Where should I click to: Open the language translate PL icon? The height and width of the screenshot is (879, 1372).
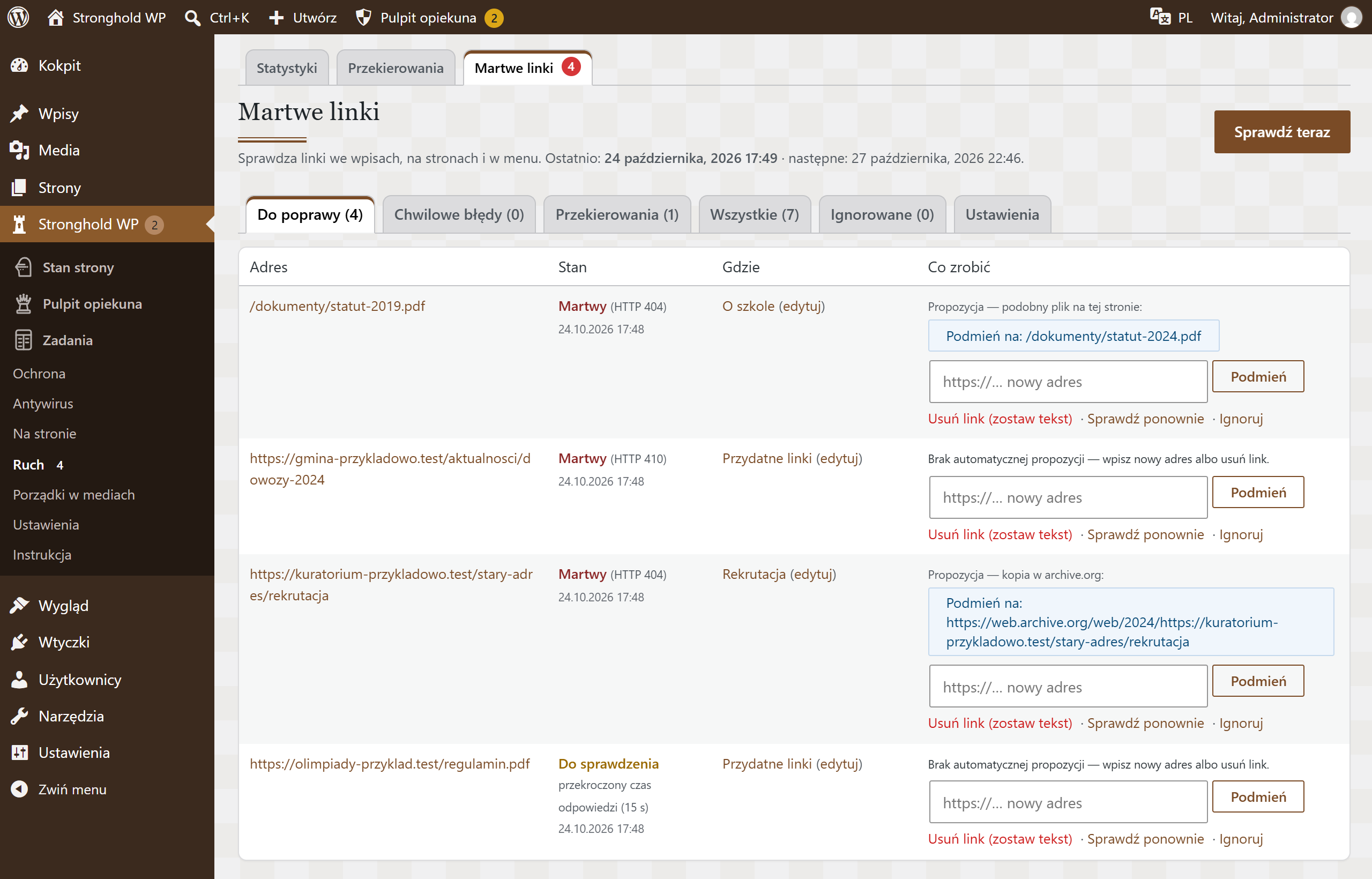tap(1160, 17)
